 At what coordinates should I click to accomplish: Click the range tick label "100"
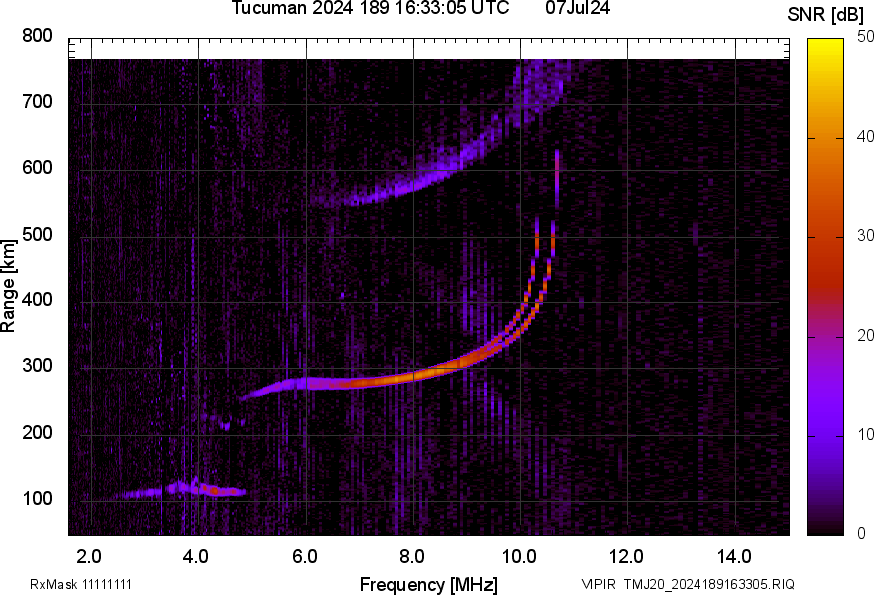37,498
